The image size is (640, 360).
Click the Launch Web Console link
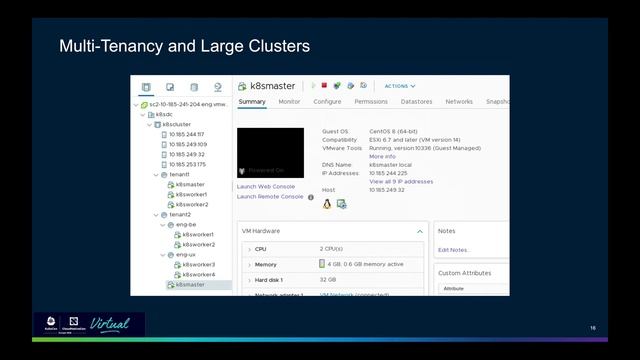(x=266, y=187)
